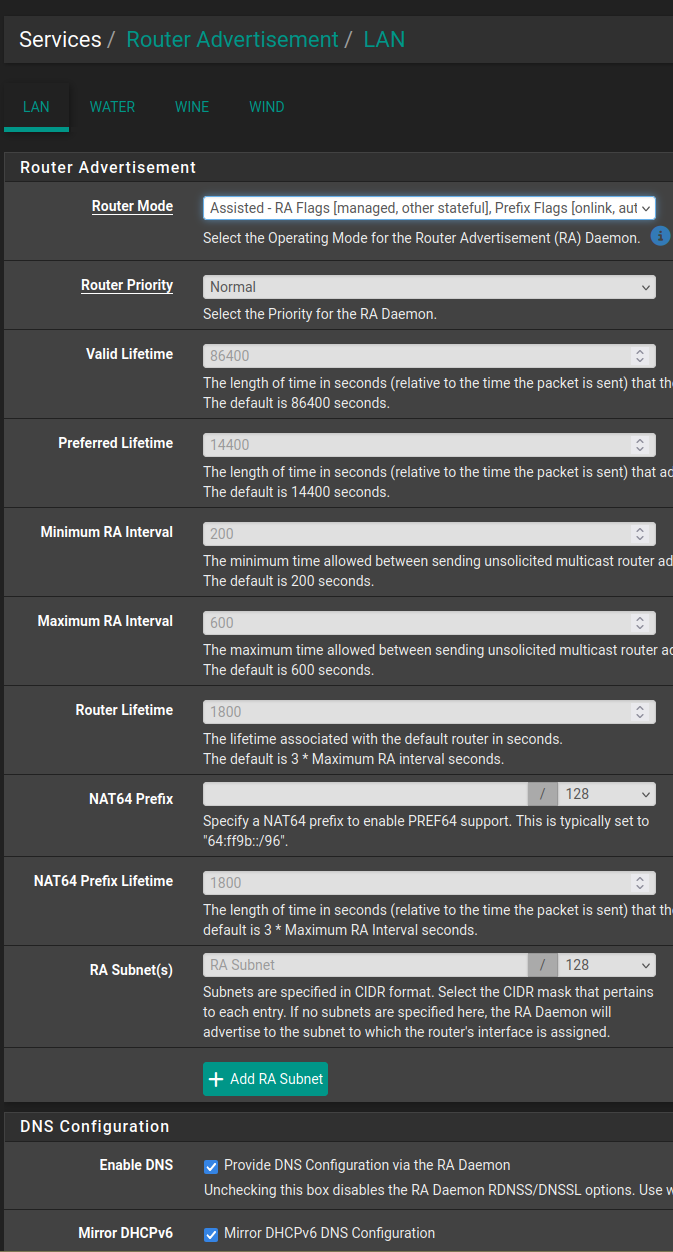Click the Preferred Lifetime spinner arrows

point(640,445)
